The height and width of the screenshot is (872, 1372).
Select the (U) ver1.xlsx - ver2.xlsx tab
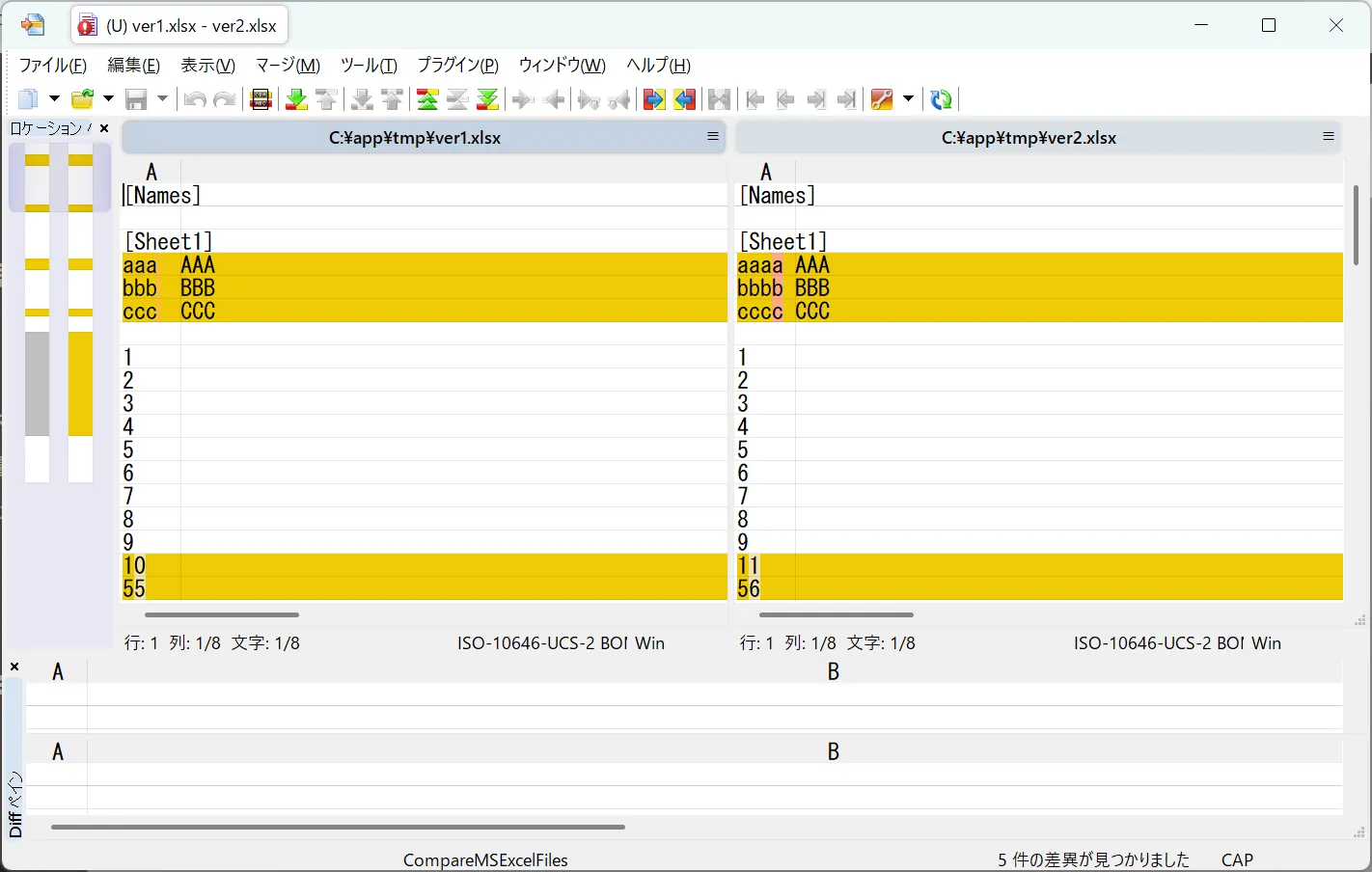click(179, 26)
